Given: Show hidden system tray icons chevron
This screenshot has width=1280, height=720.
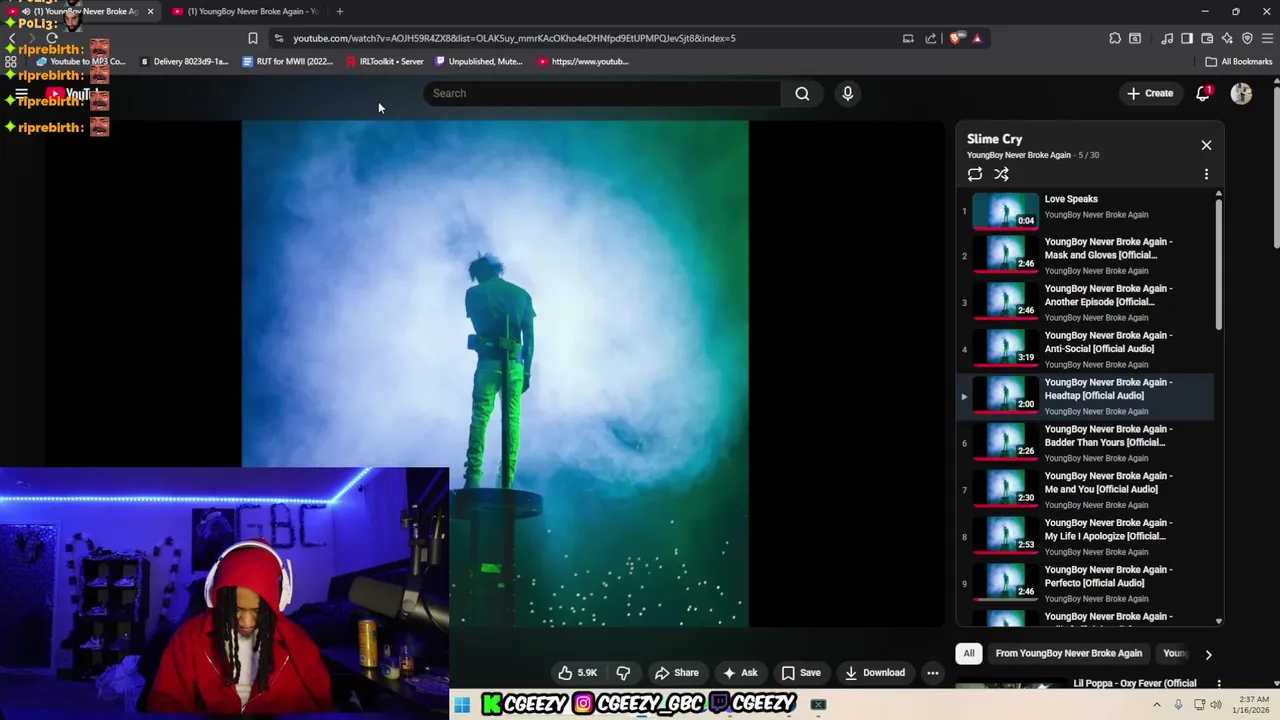Looking at the screenshot, I should pyautogui.click(x=1157, y=705).
